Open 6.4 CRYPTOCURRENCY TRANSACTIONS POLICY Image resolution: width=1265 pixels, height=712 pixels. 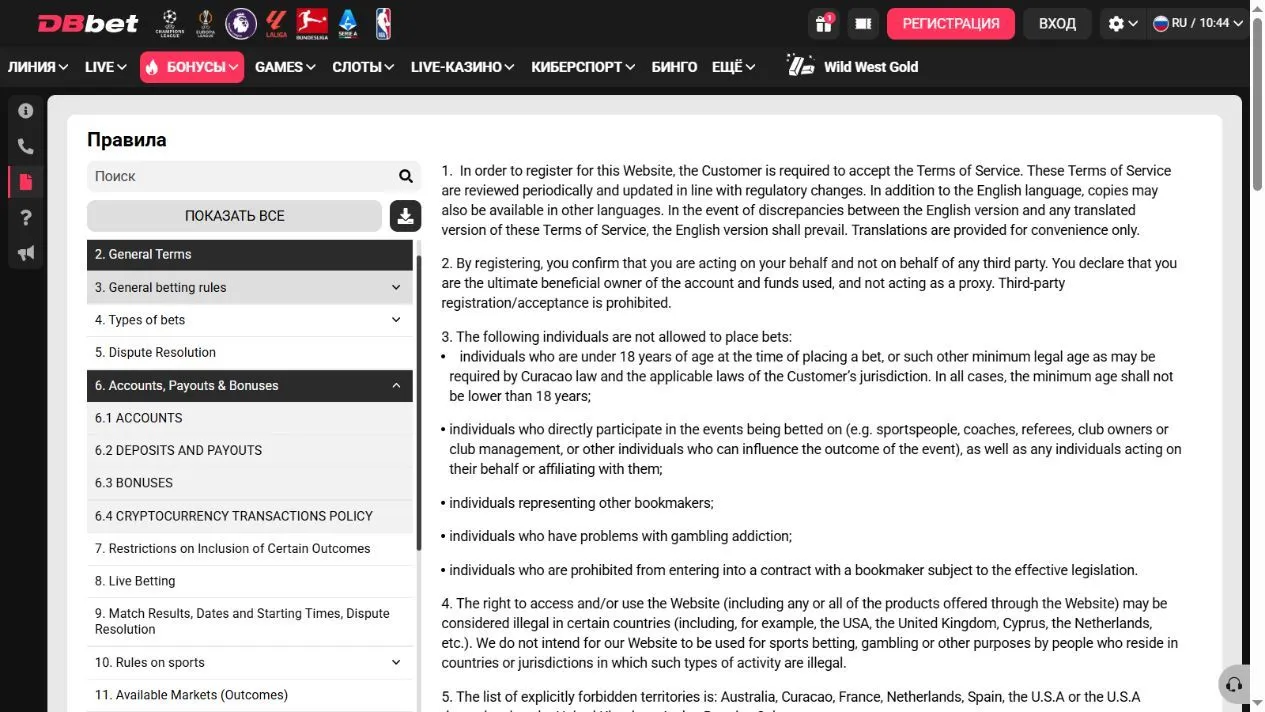(250, 516)
